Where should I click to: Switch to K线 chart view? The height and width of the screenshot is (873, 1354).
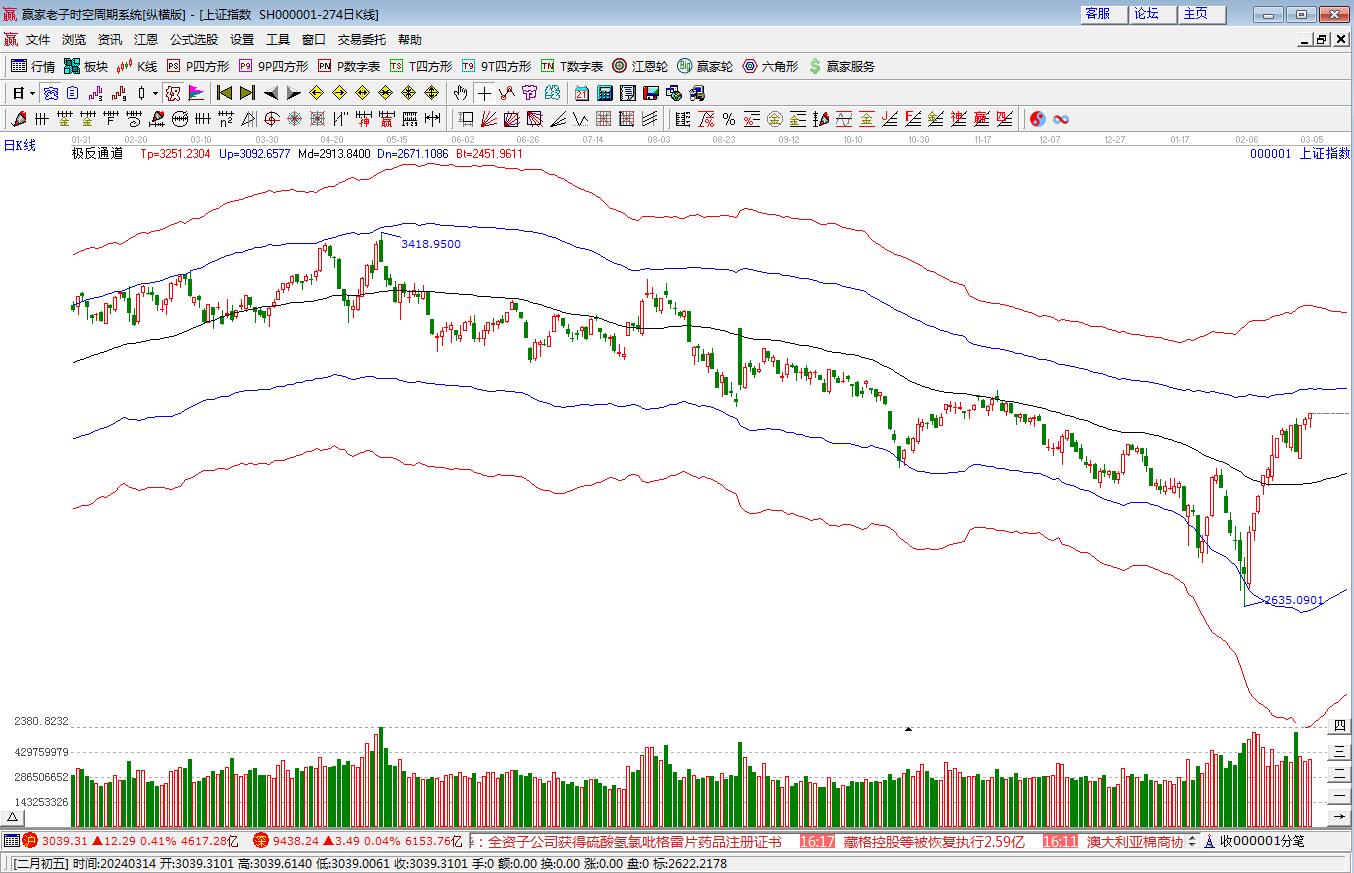[137, 66]
